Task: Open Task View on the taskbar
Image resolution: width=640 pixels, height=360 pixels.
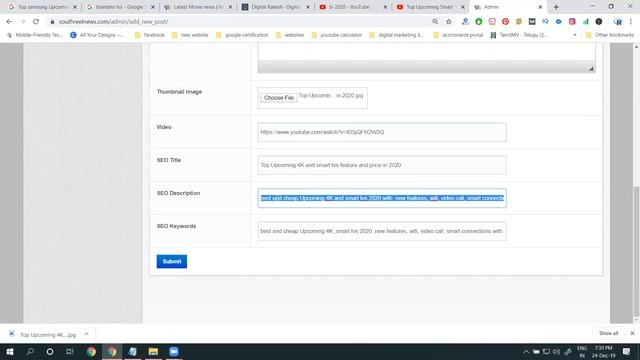Action: coord(70,351)
